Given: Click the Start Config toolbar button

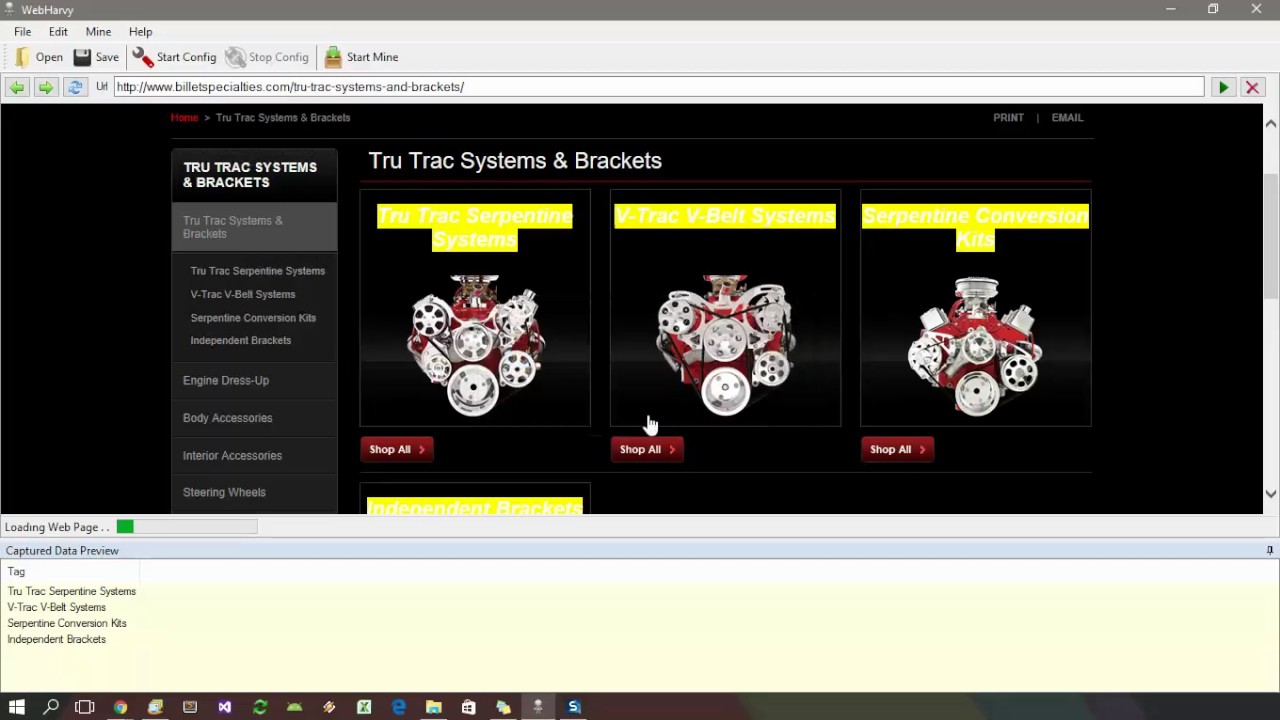Looking at the screenshot, I should (174, 57).
